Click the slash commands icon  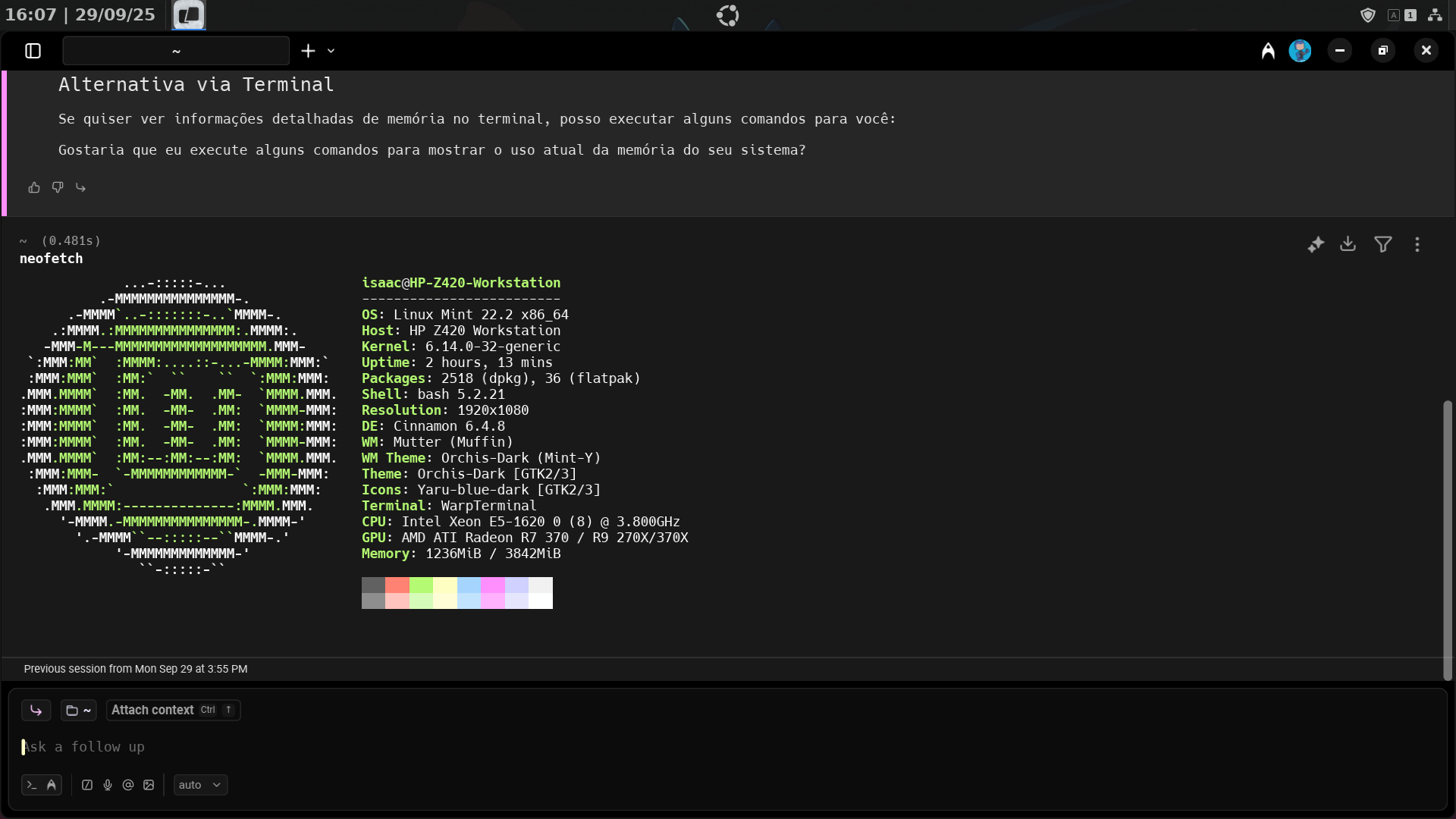87,785
